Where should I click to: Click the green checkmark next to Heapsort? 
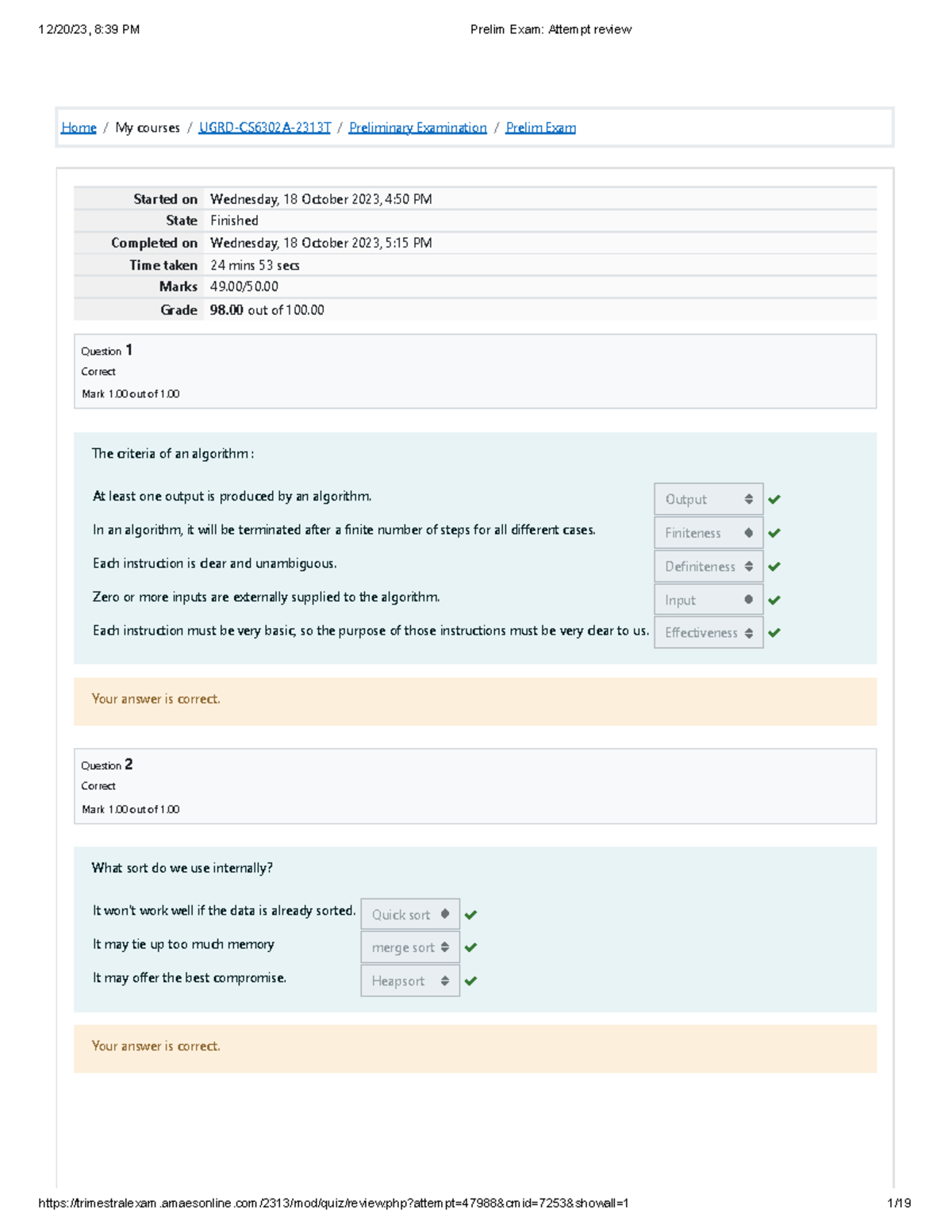470,981
